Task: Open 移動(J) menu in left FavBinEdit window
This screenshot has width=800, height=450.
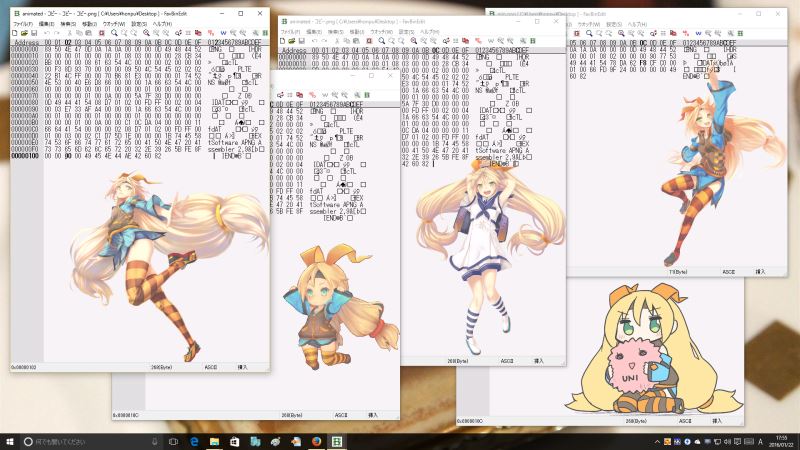Action: pyautogui.click(x=89, y=24)
